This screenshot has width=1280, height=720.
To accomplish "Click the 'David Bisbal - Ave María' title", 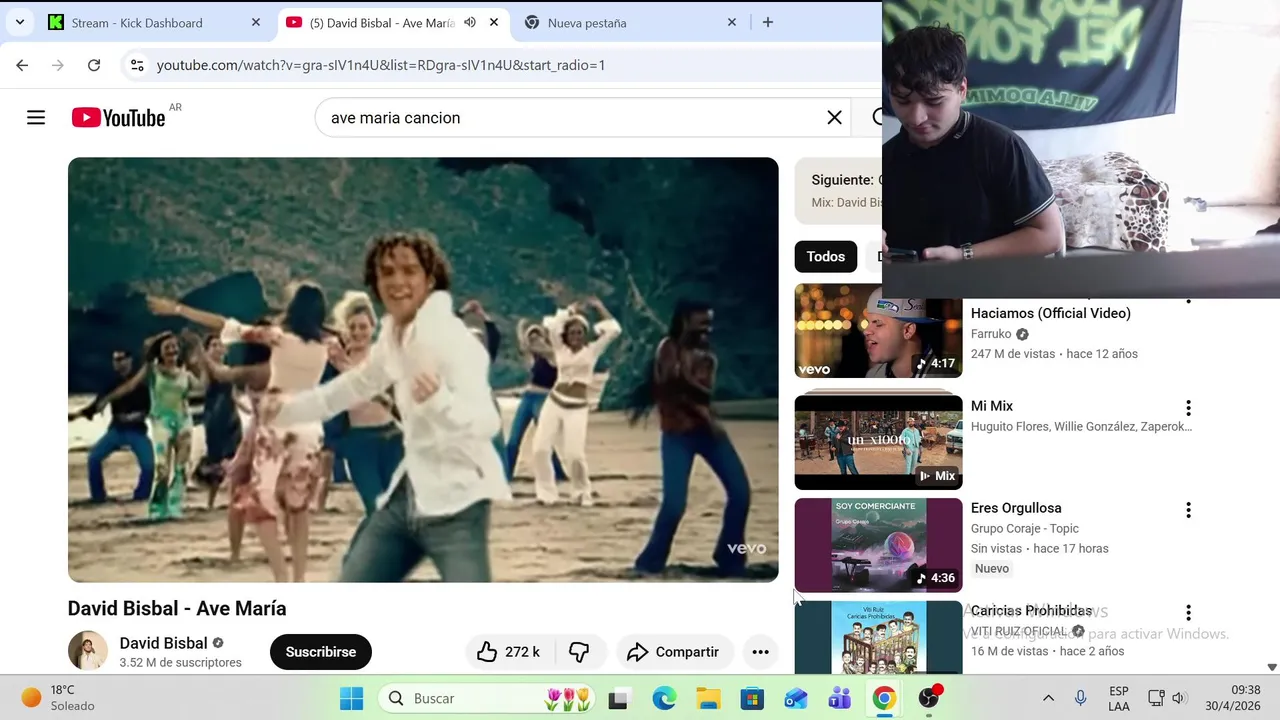I will [x=177, y=608].
